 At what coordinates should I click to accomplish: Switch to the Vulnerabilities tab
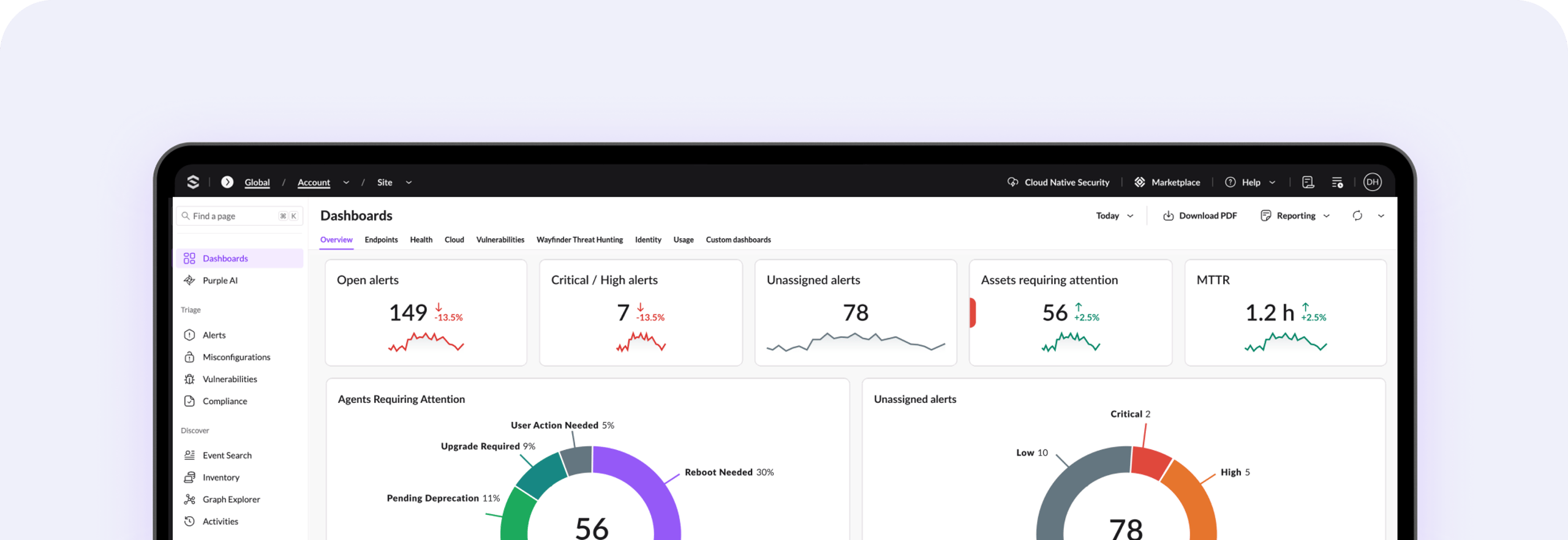[x=500, y=239]
